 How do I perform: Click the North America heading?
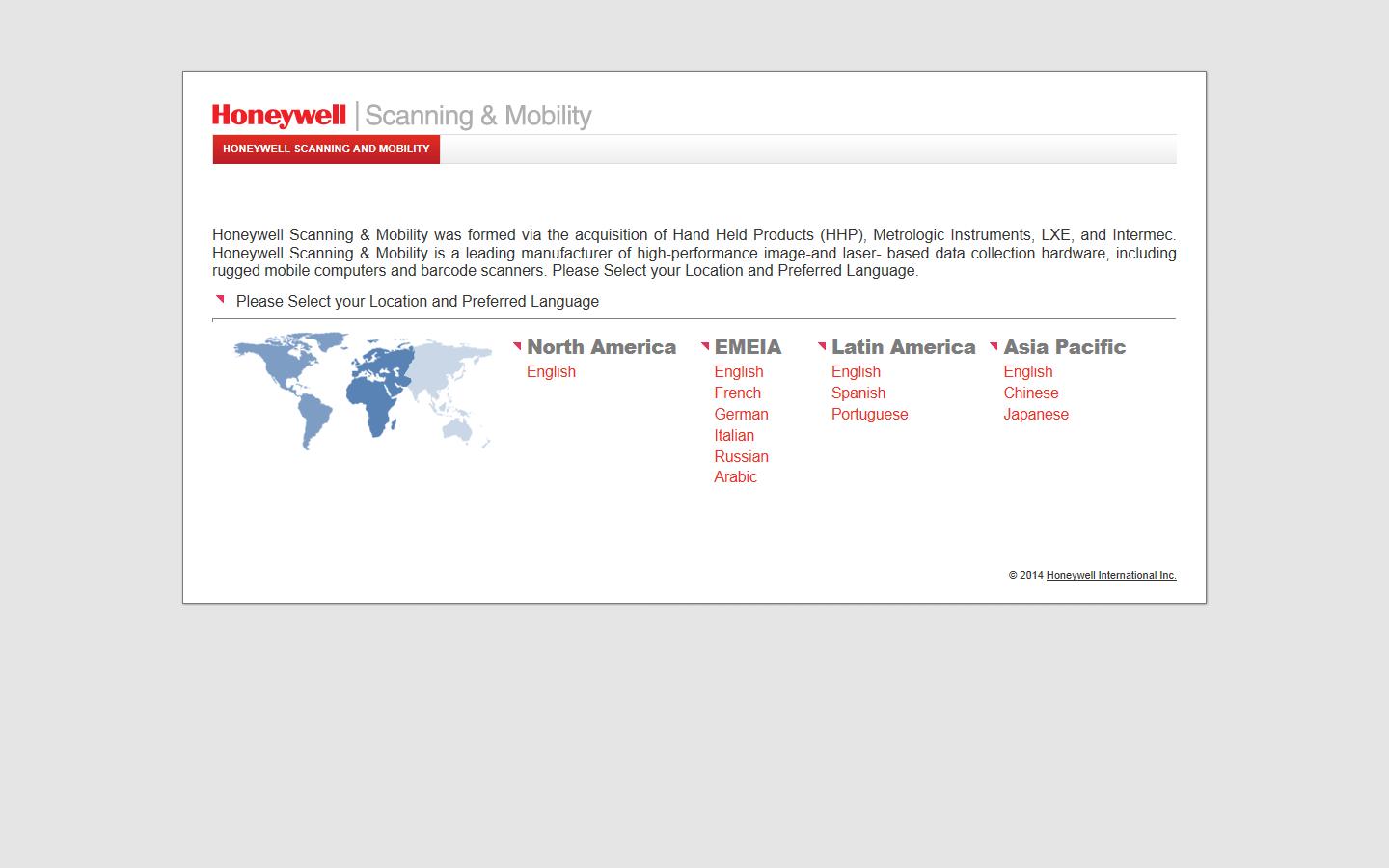click(601, 346)
